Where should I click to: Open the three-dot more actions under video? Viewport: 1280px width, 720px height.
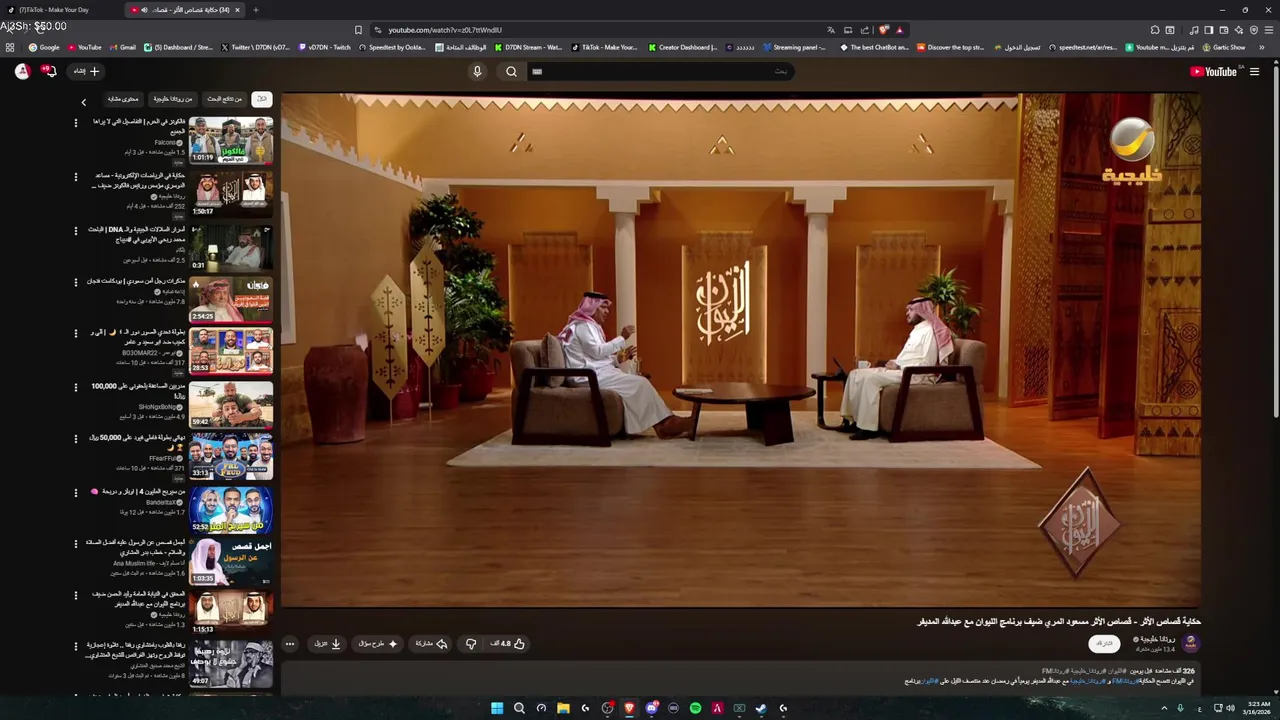(x=290, y=644)
